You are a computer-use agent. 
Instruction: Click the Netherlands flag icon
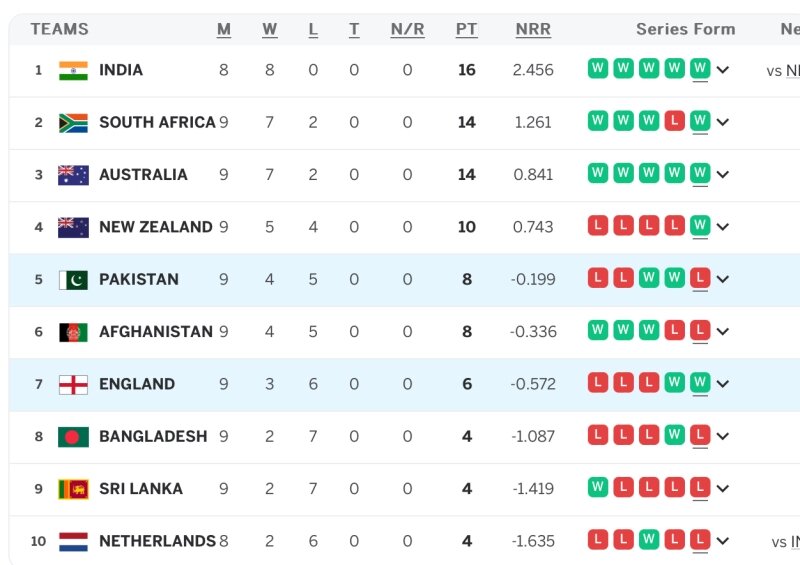click(73, 541)
